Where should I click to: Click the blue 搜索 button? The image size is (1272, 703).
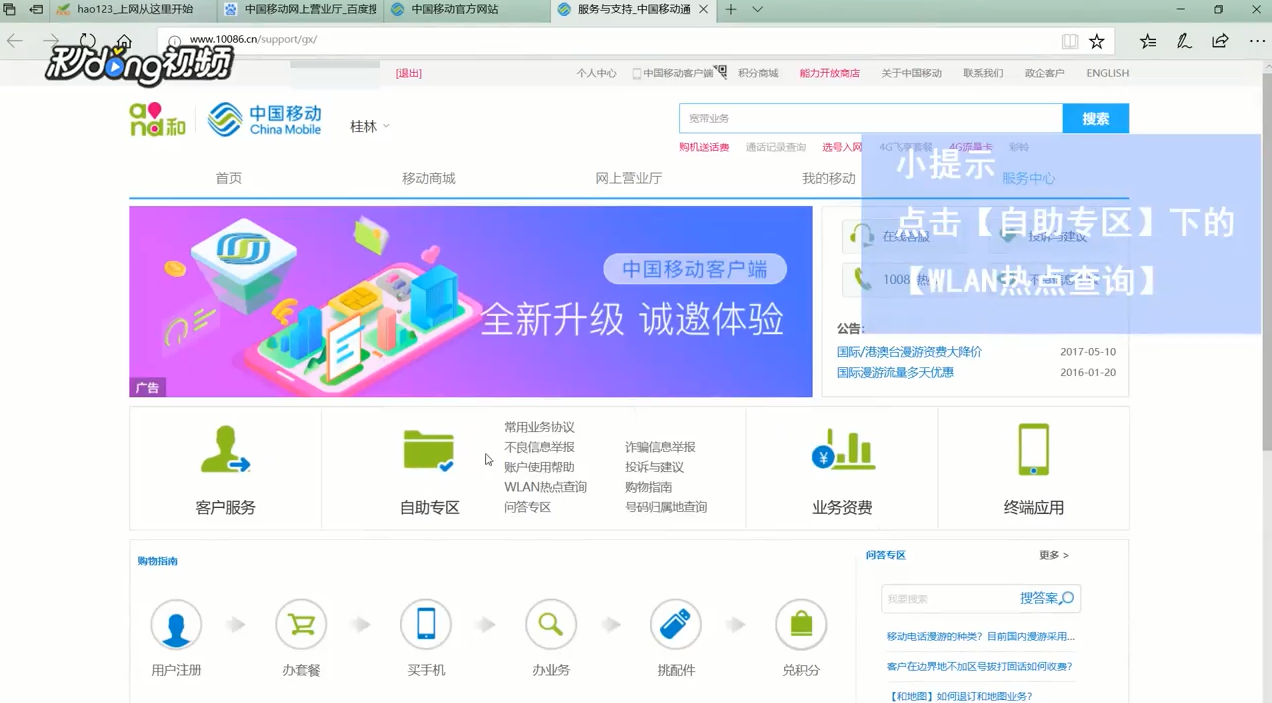1096,118
